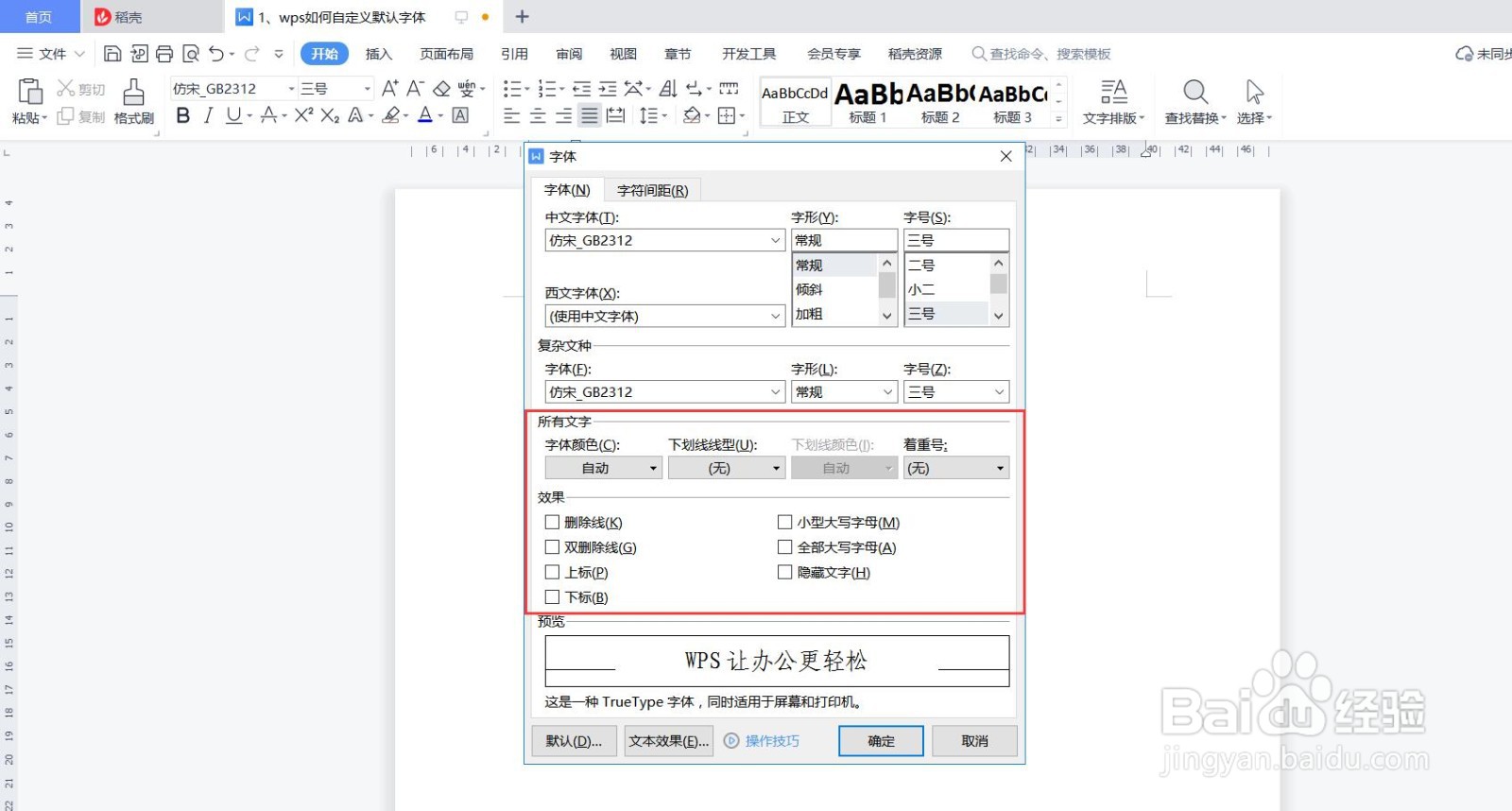Check the 双删除线(G) double strikethrough checkbox
Screen dimensions: 1512x811
pos(552,546)
